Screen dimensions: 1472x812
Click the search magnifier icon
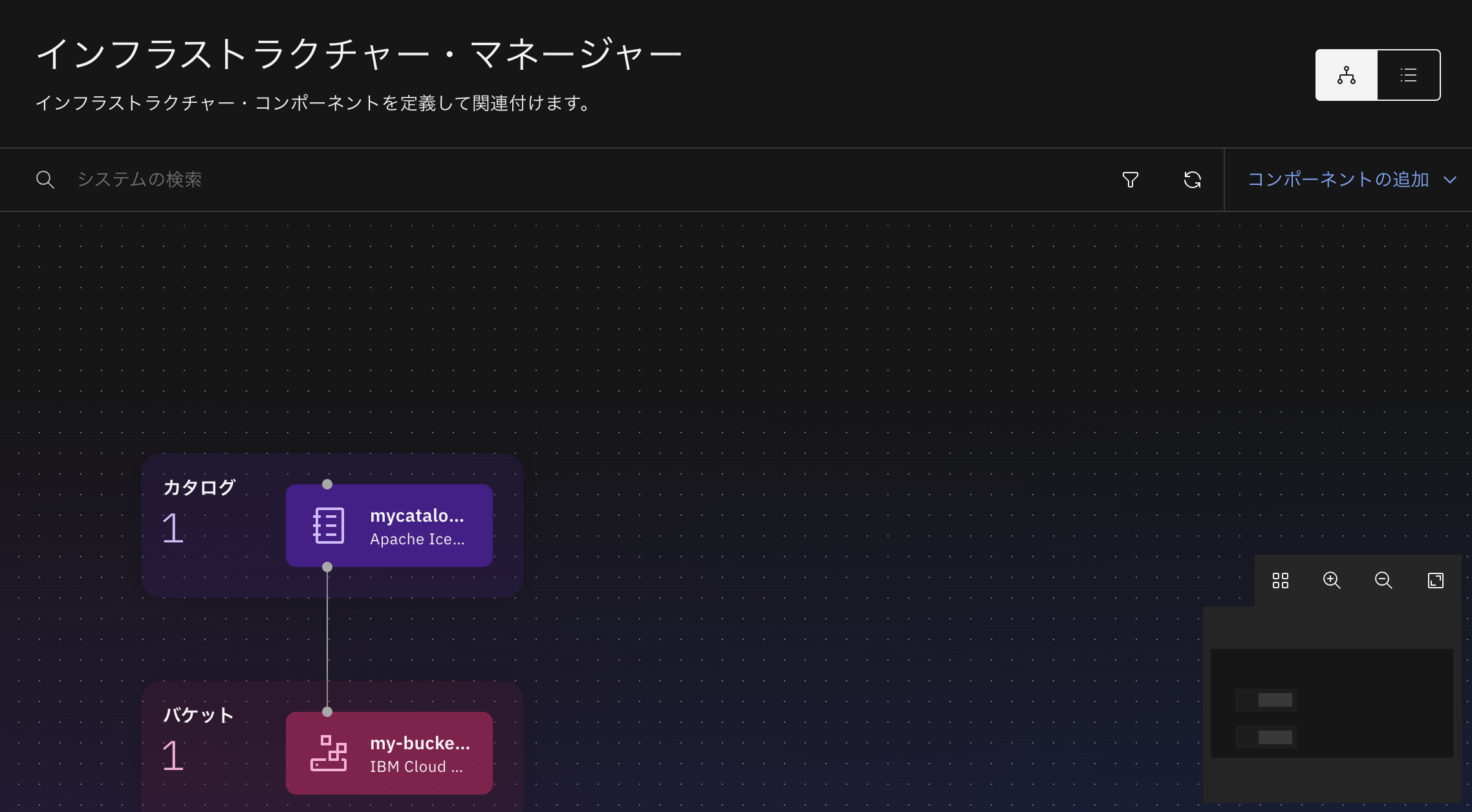tap(45, 180)
